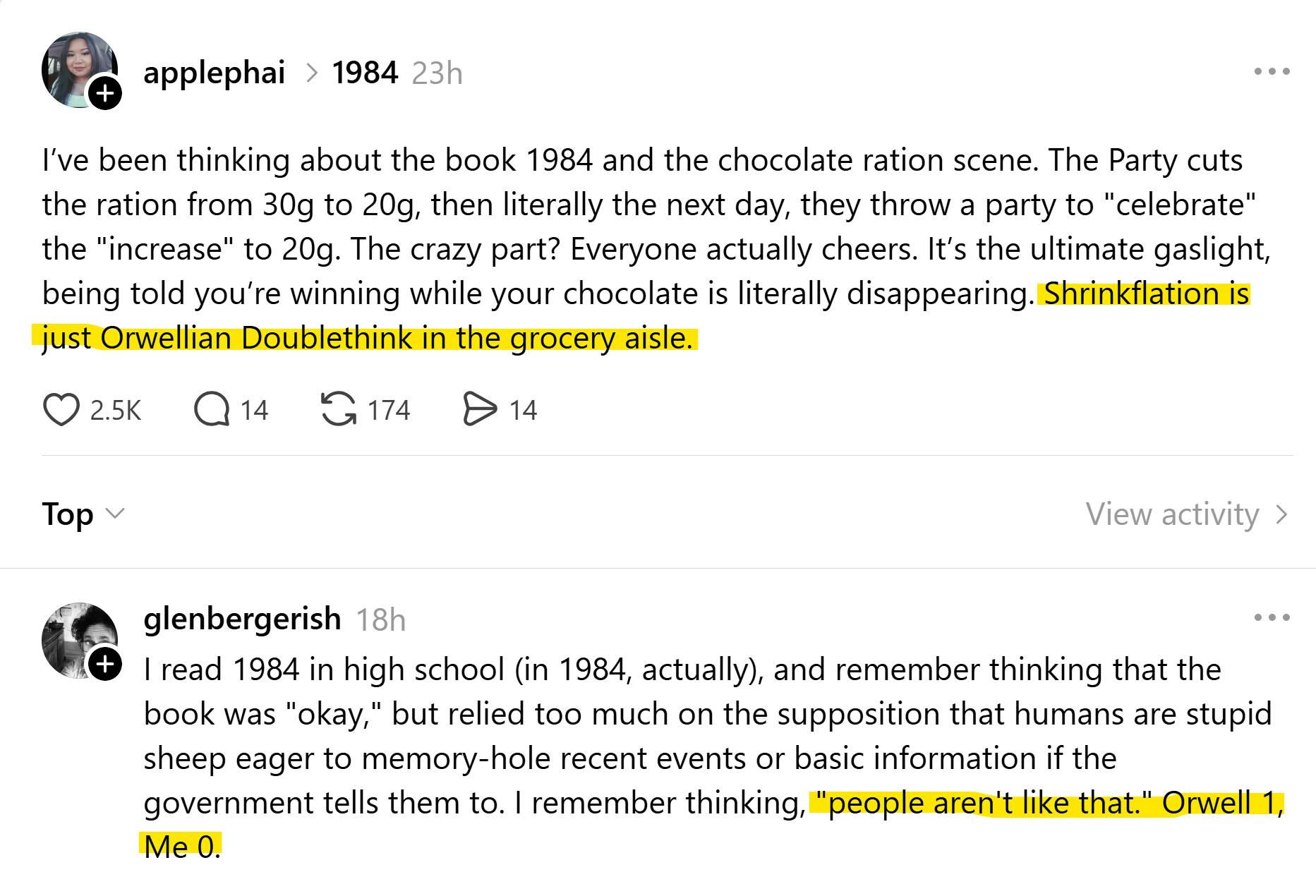Click the chevron next to Top
This screenshot has width=1316, height=896.
pyautogui.click(x=114, y=513)
